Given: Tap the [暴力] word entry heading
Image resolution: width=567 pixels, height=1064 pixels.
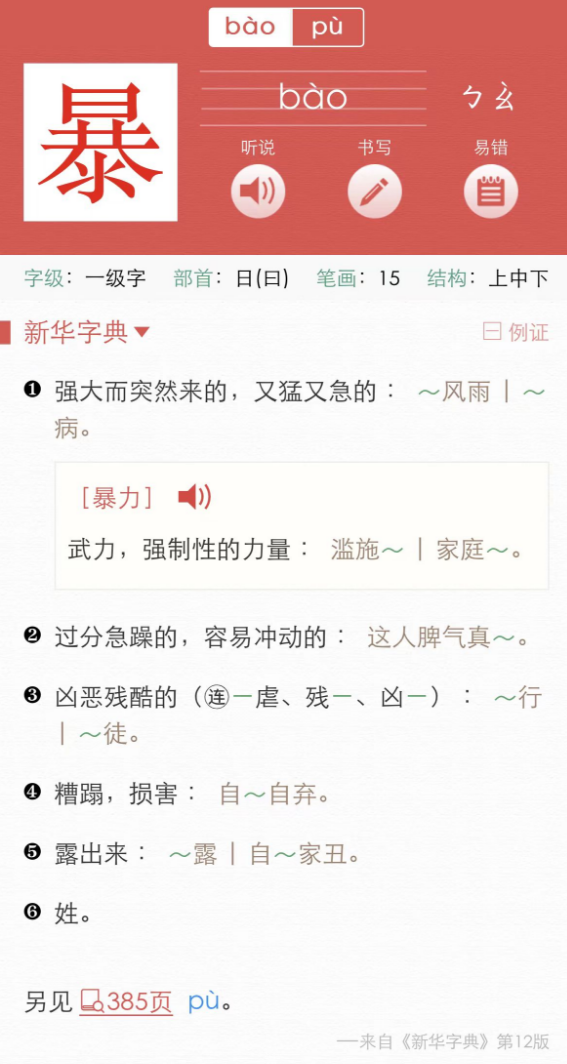Looking at the screenshot, I should click(x=117, y=498).
